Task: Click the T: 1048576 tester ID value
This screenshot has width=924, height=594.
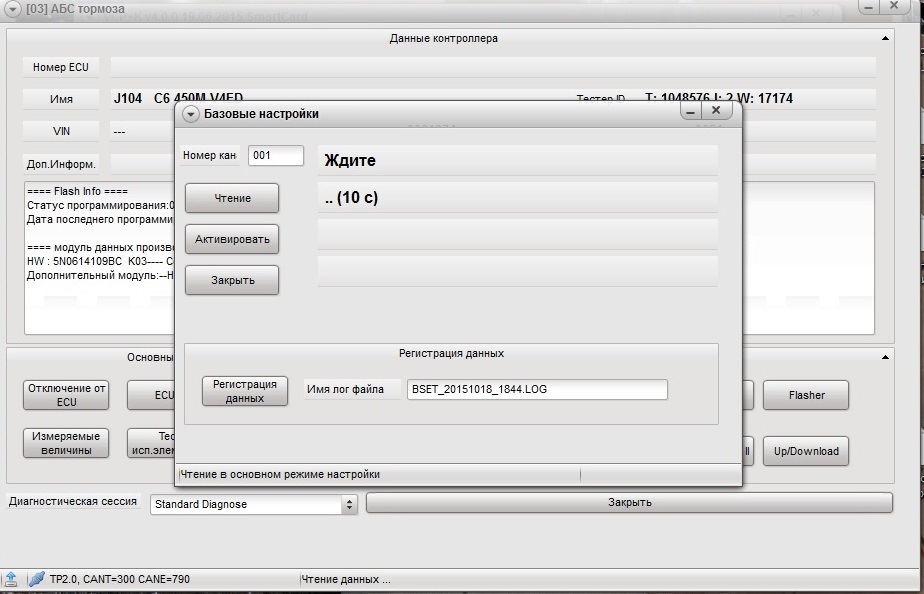Action: (719, 98)
